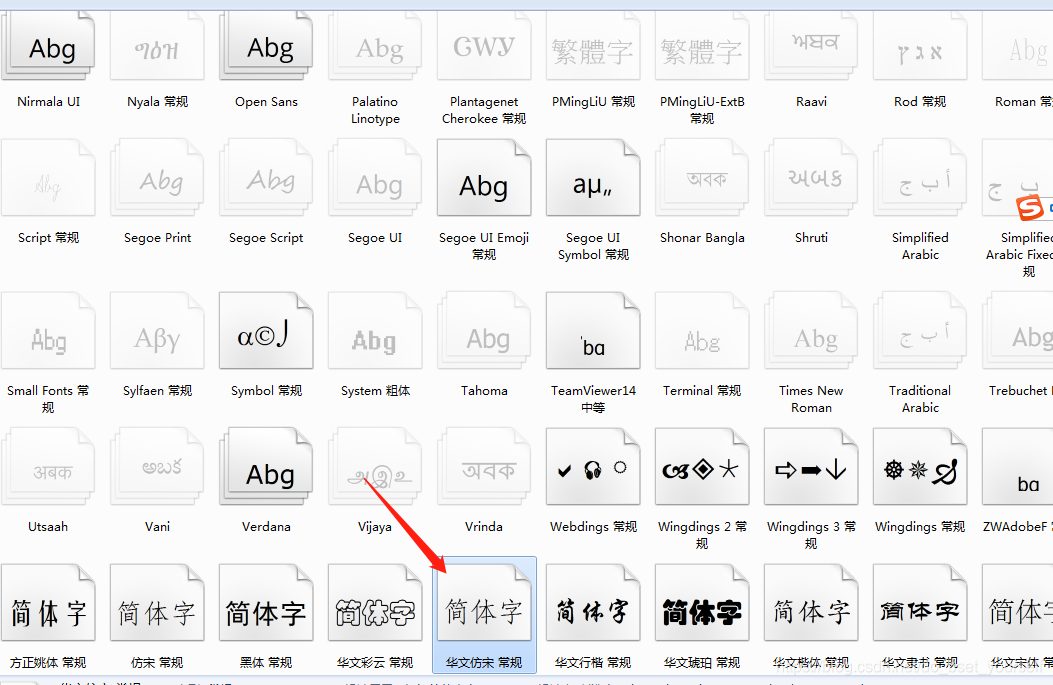The width and height of the screenshot is (1053, 685).
Task: Click the Palatino Linotype font icon
Action: tap(375, 47)
